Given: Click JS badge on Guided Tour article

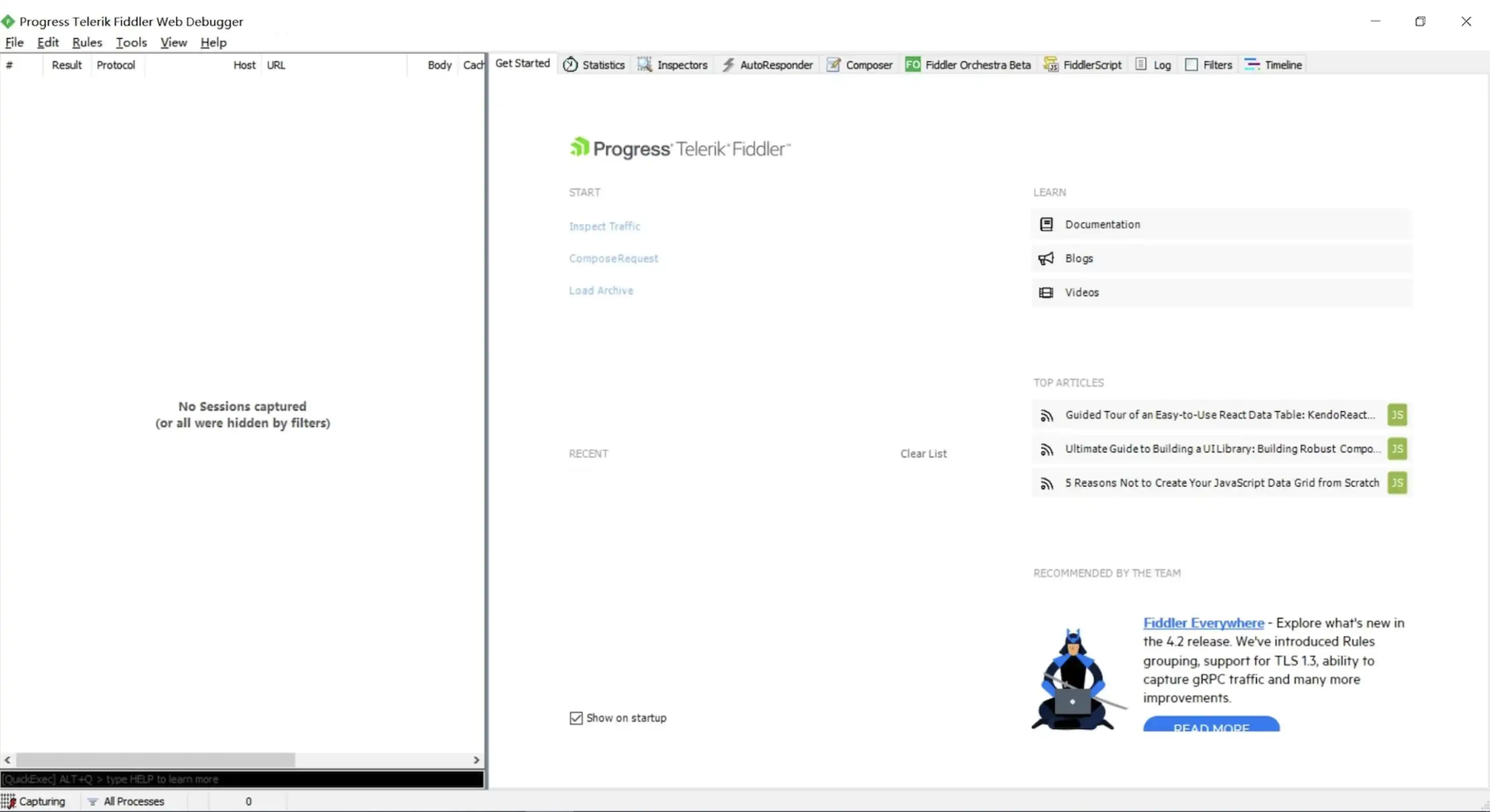Looking at the screenshot, I should (x=1397, y=415).
